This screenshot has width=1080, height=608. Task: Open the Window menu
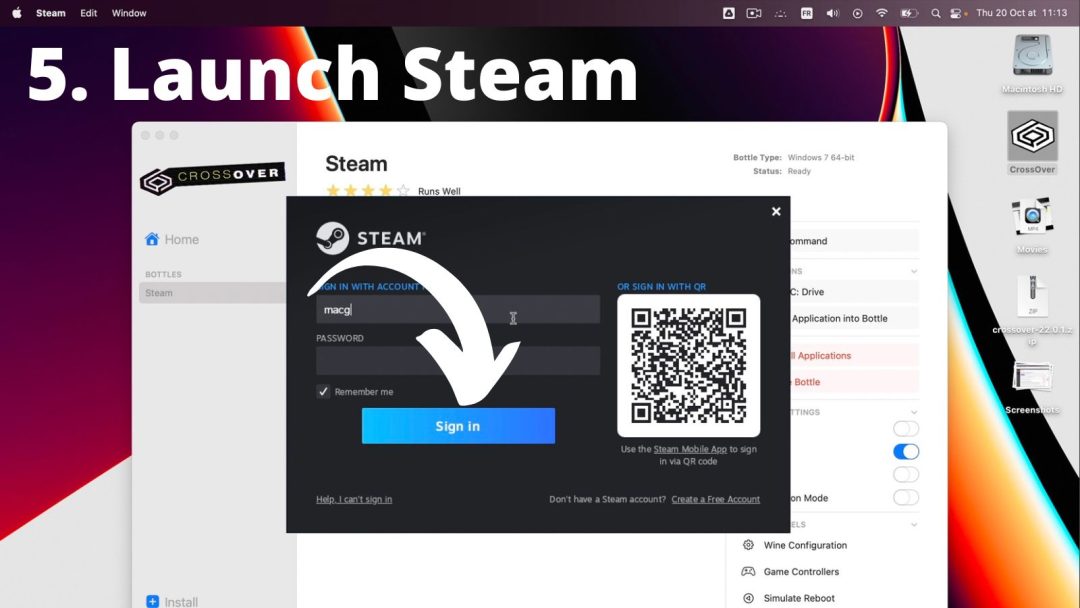tap(129, 12)
